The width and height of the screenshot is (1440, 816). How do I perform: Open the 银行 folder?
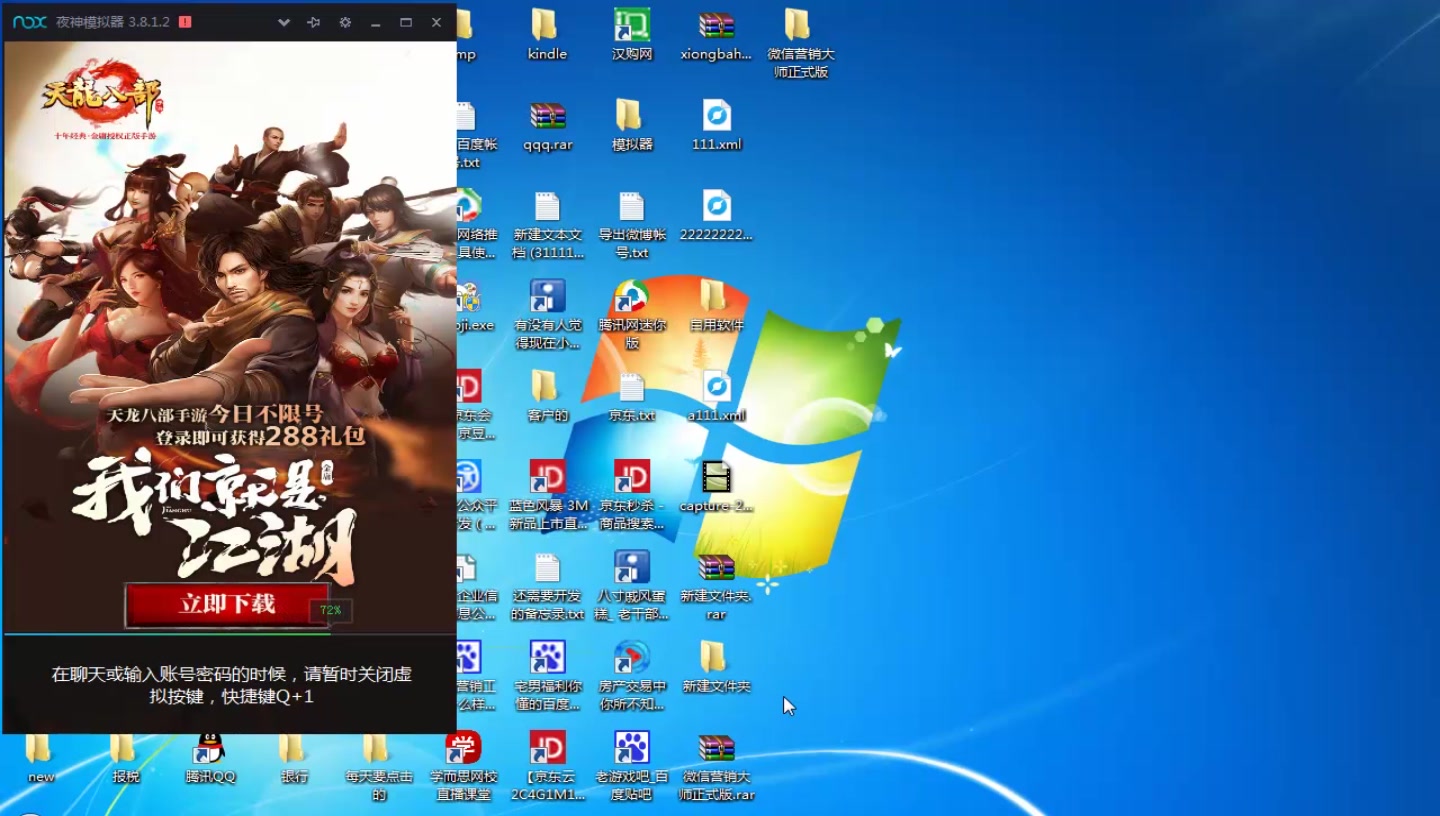tap(294, 757)
